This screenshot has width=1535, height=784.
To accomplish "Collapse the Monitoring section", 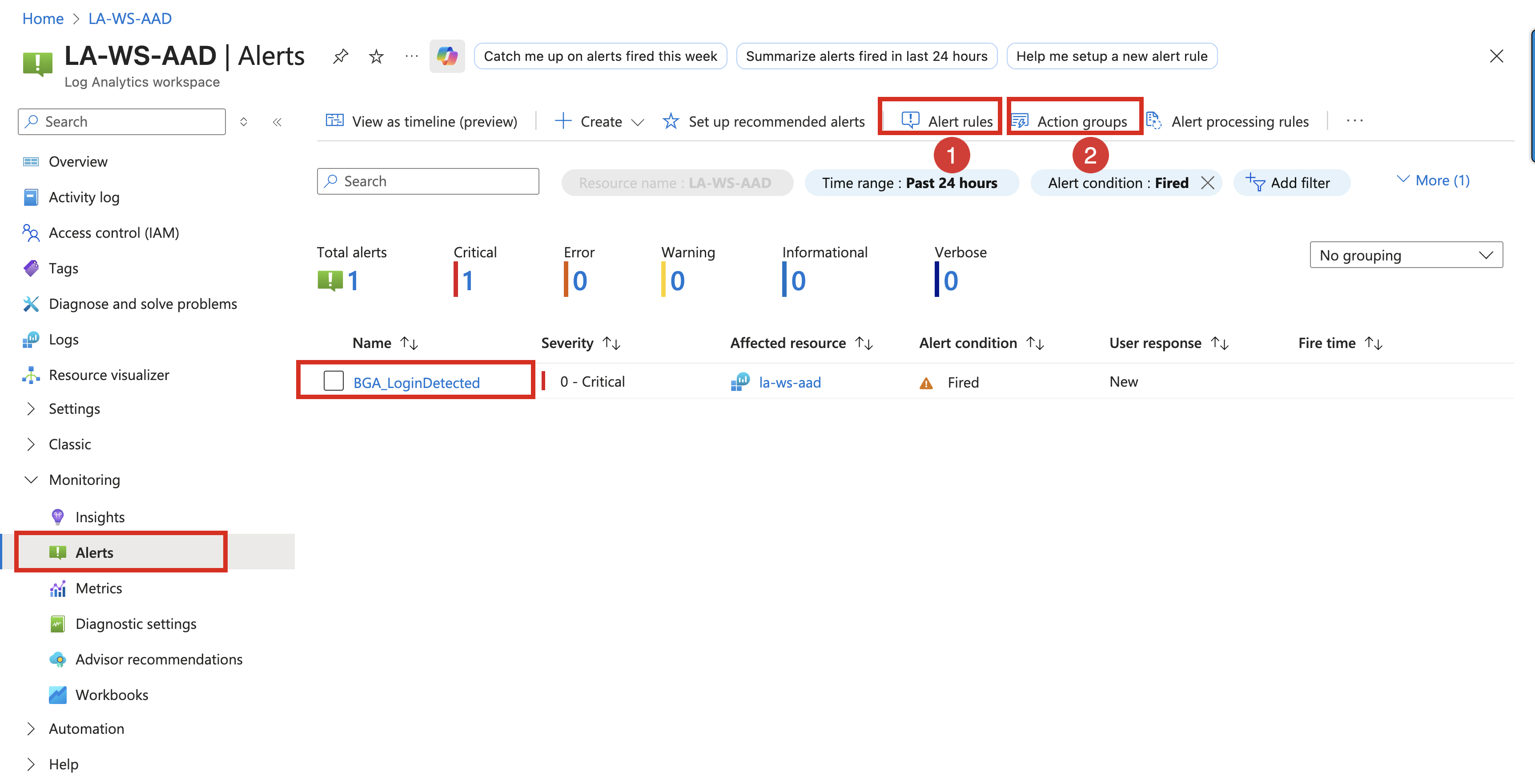I will (x=32, y=480).
